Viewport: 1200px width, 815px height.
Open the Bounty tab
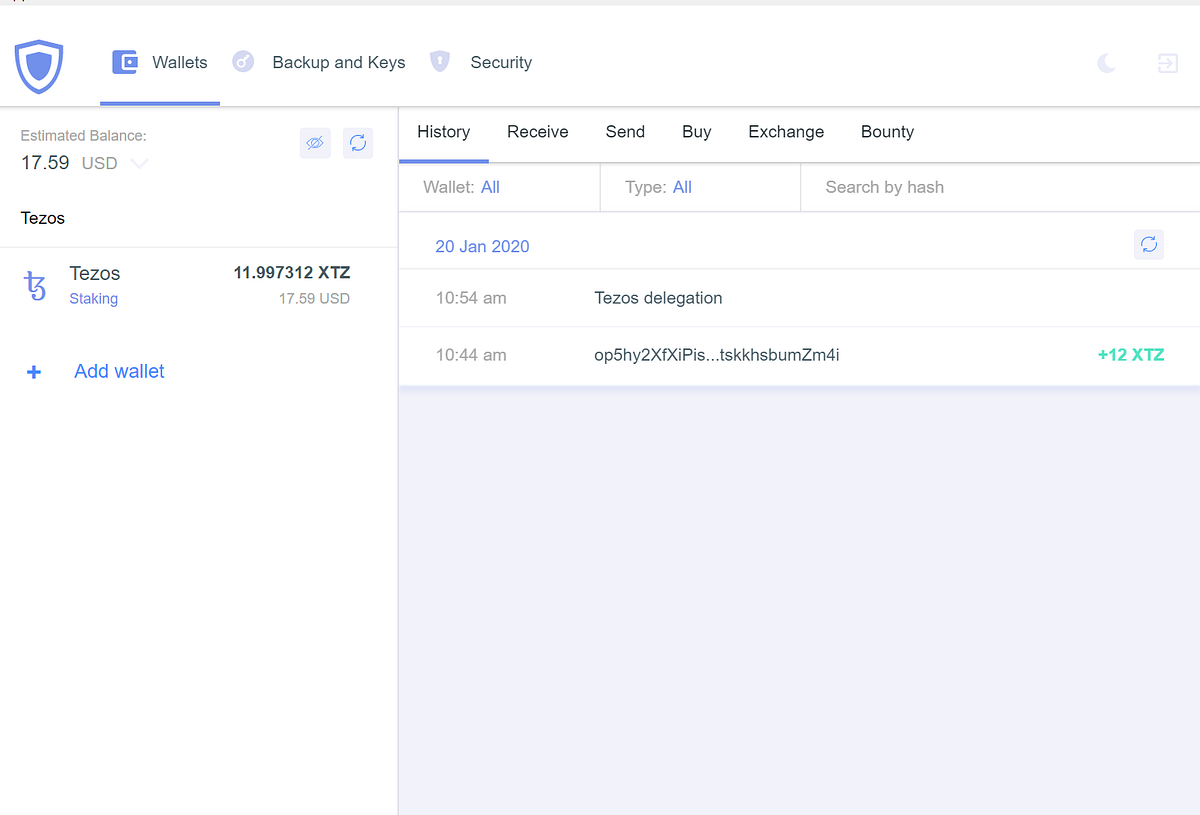[x=887, y=132]
